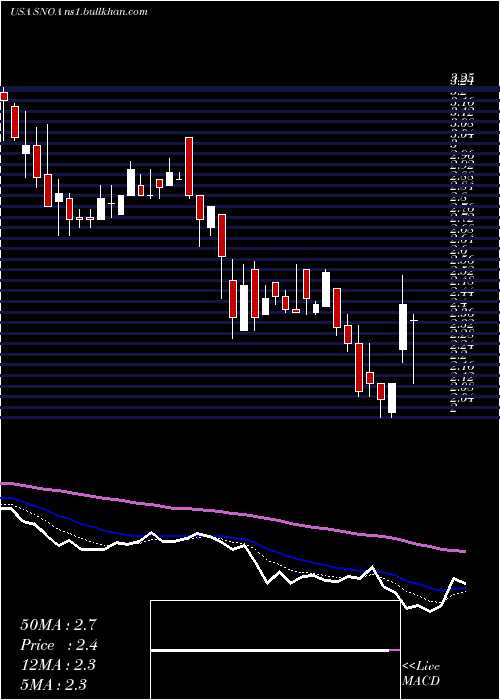Click the '<<Live MACD' label
500x700 pixels.
click(x=421, y=673)
